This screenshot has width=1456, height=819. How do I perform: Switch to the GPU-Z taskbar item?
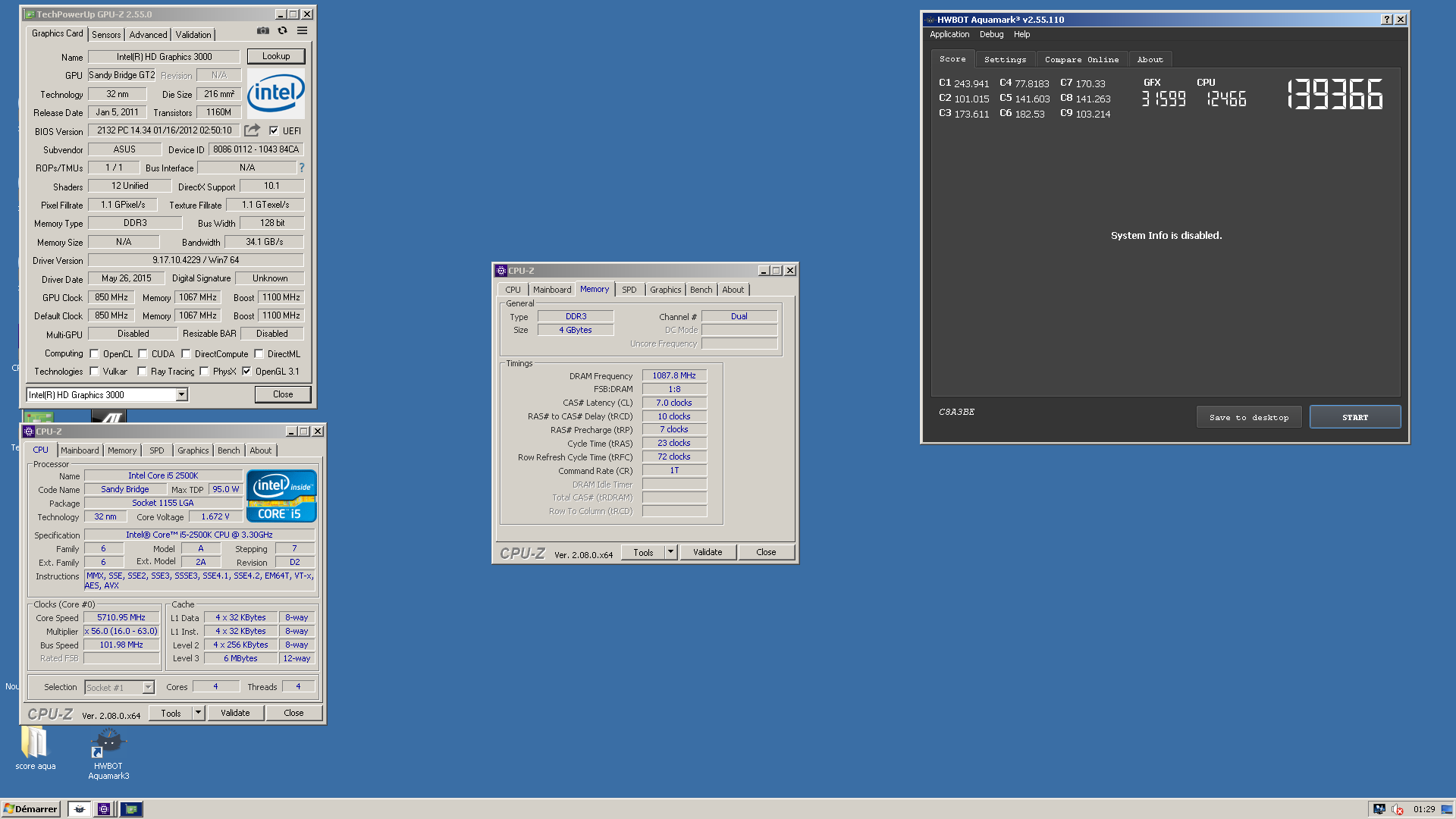pos(131,809)
